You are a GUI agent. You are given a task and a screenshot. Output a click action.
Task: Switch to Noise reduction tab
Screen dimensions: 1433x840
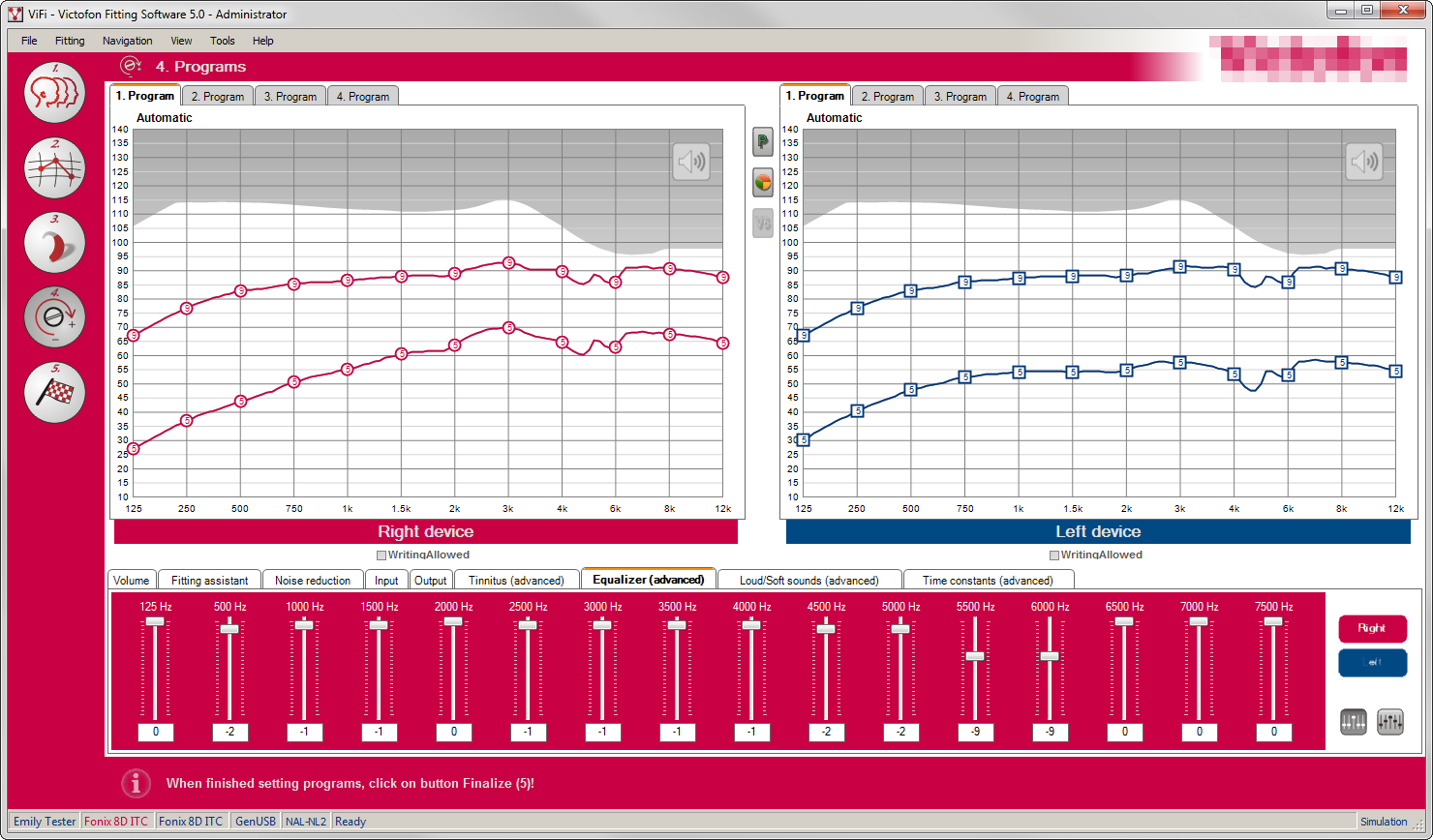point(312,581)
